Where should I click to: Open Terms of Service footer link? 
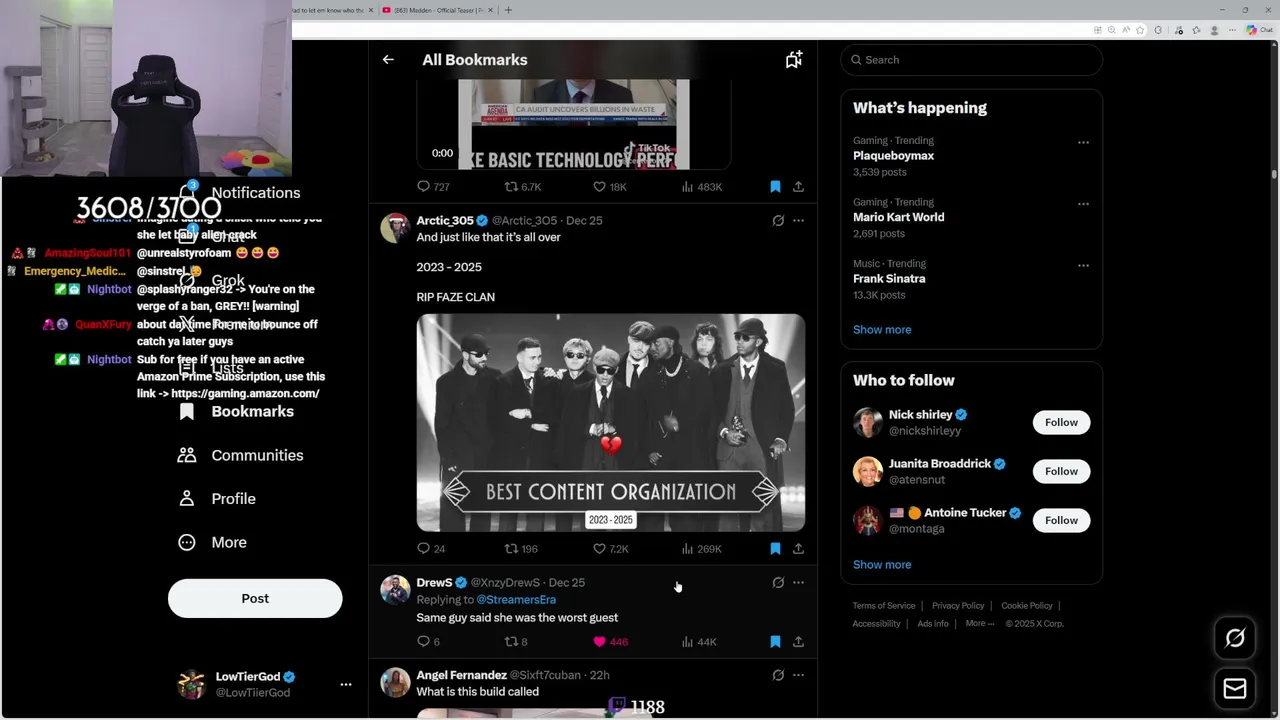coord(884,606)
